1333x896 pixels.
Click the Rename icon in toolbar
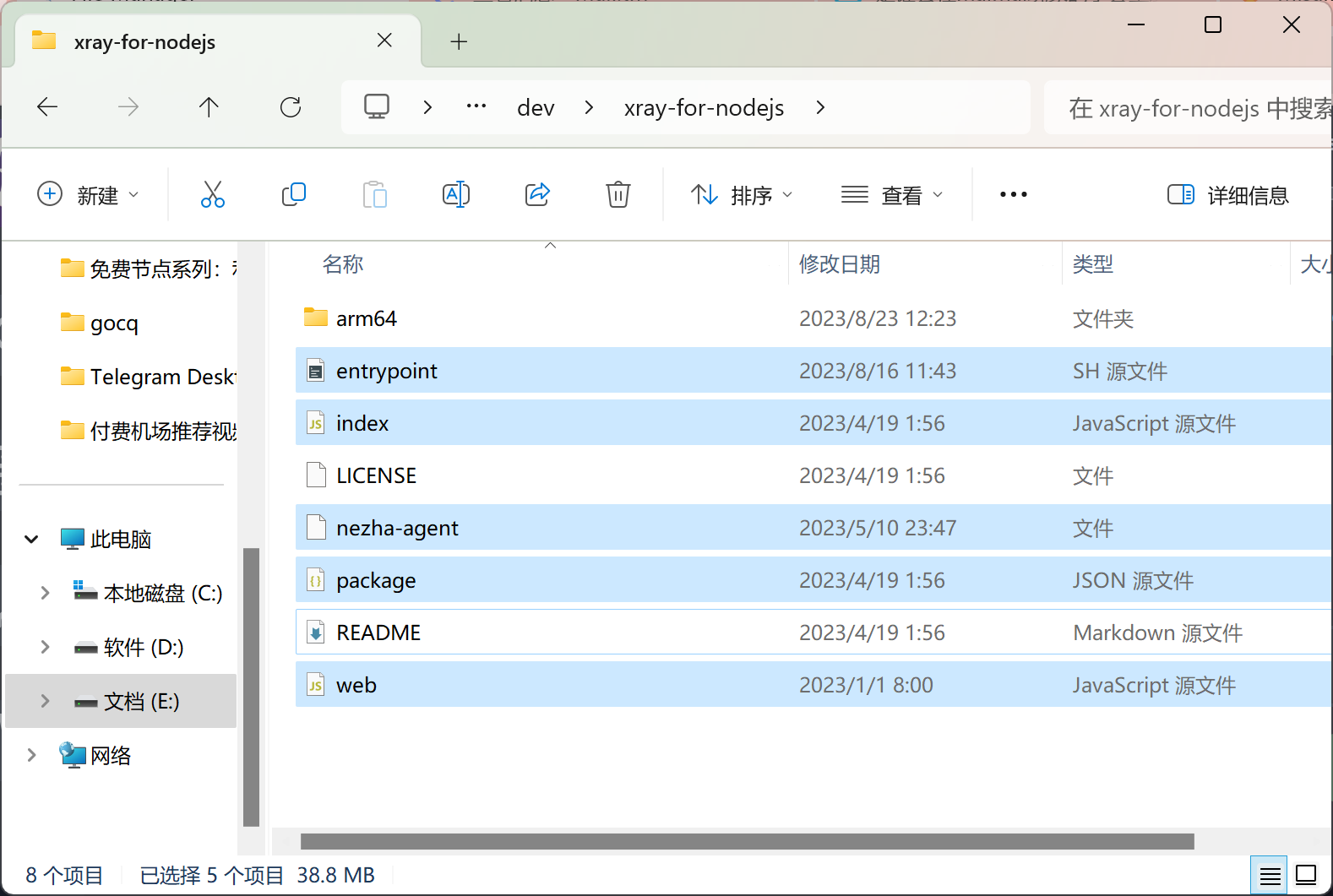pyautogui.click(x=456, y=194)
